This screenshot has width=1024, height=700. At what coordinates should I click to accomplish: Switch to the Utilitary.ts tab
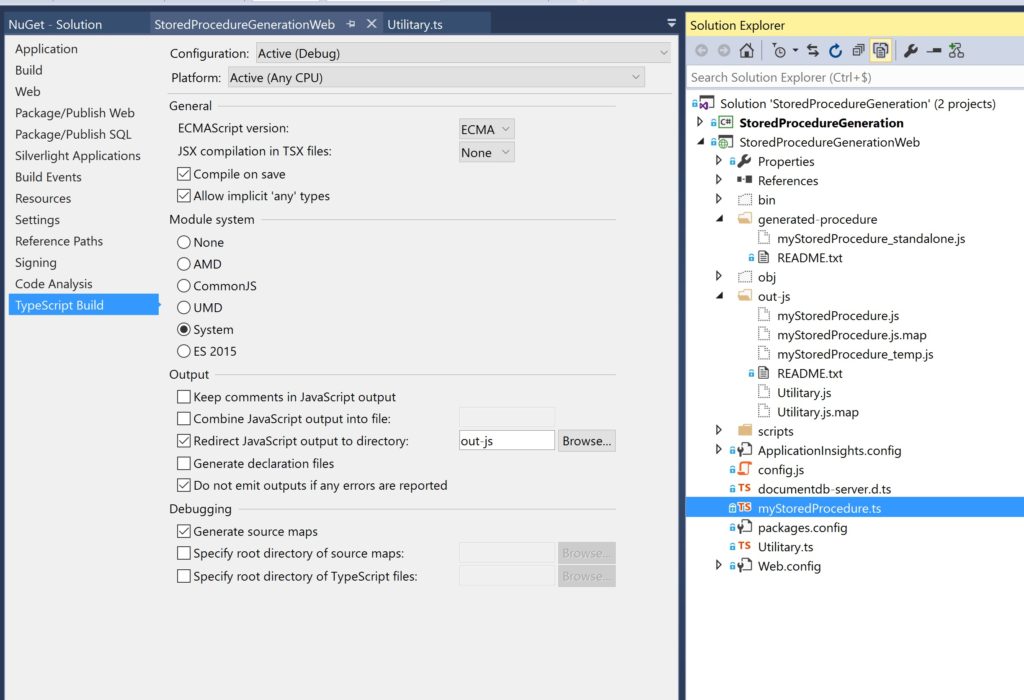coord(415,24)
